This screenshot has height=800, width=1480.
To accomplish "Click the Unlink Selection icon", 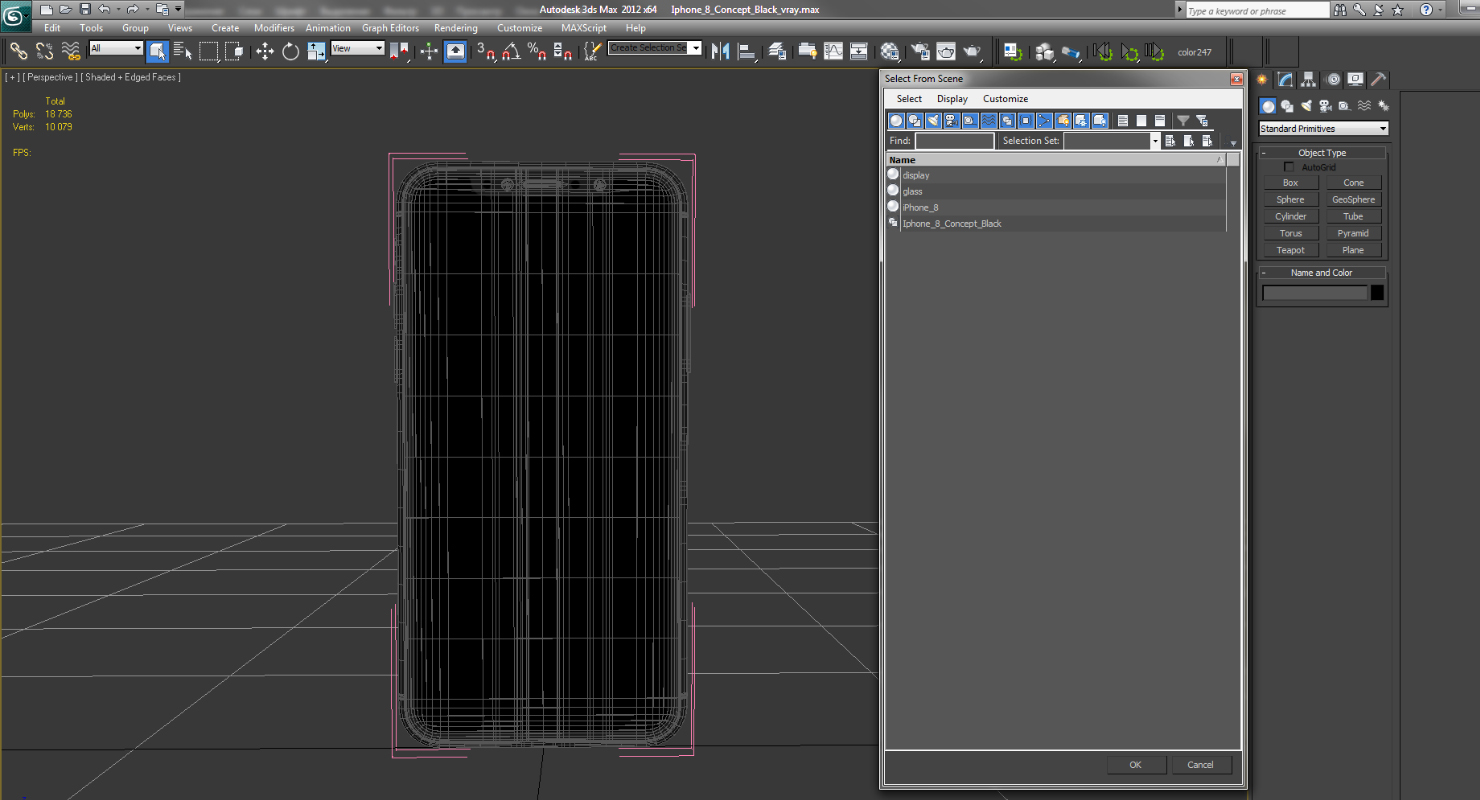I will pyautogui.click(x=45, y=51).
